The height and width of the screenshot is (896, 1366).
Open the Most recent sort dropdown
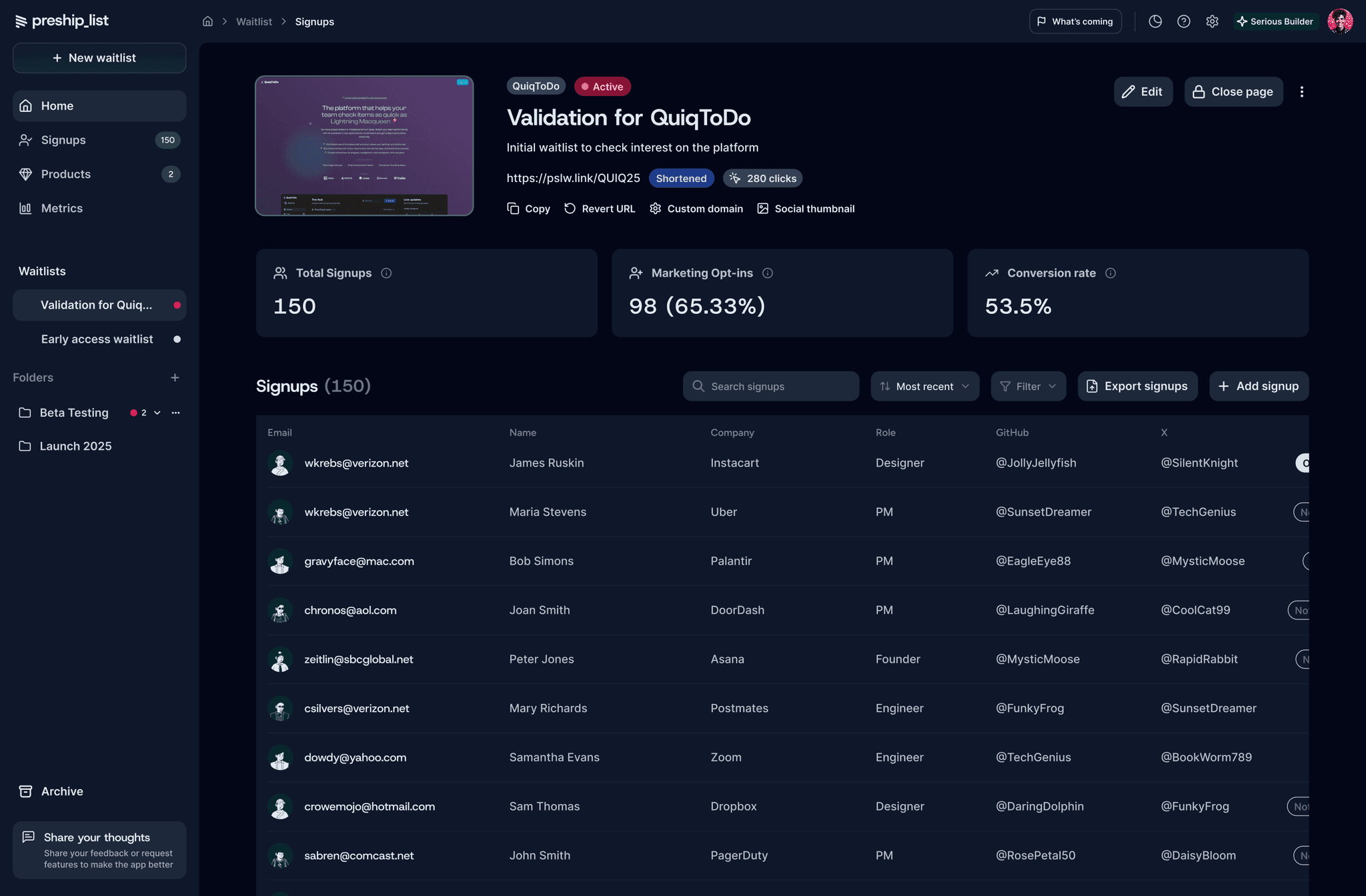tap(924, 386)
